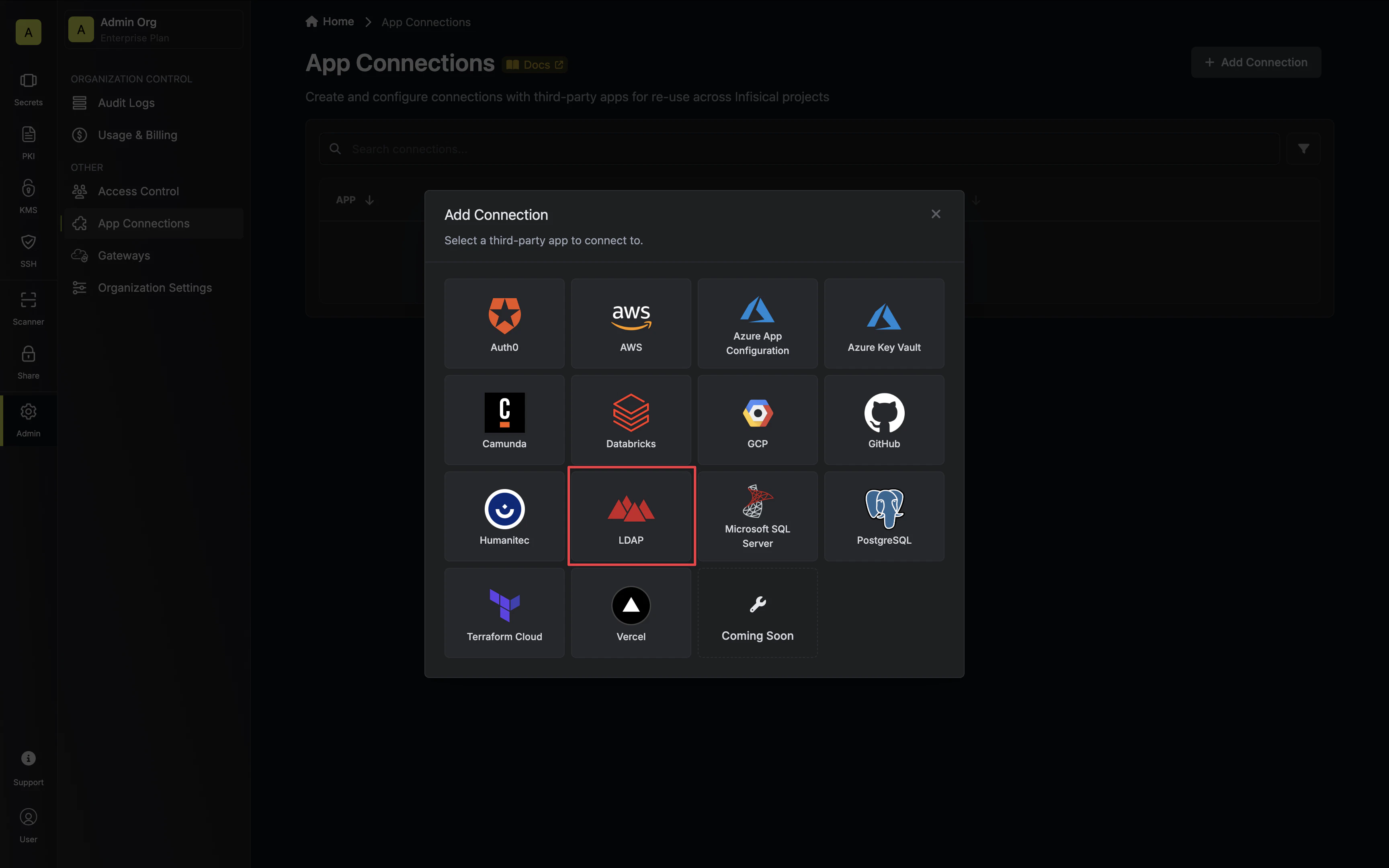This screenshot has width=1389, height=868.
Task: Pick the PostgreSQL connection
Action: pos(884,516)
